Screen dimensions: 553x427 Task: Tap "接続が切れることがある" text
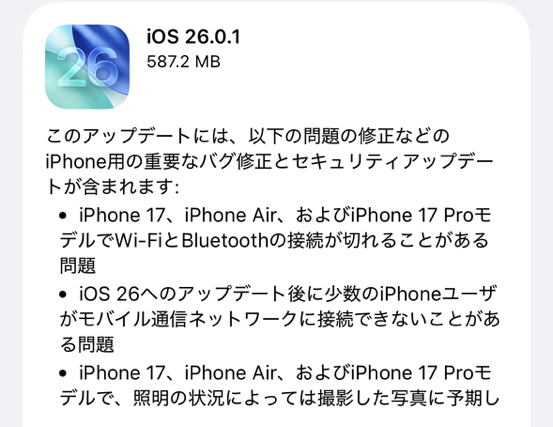point(388,241)
